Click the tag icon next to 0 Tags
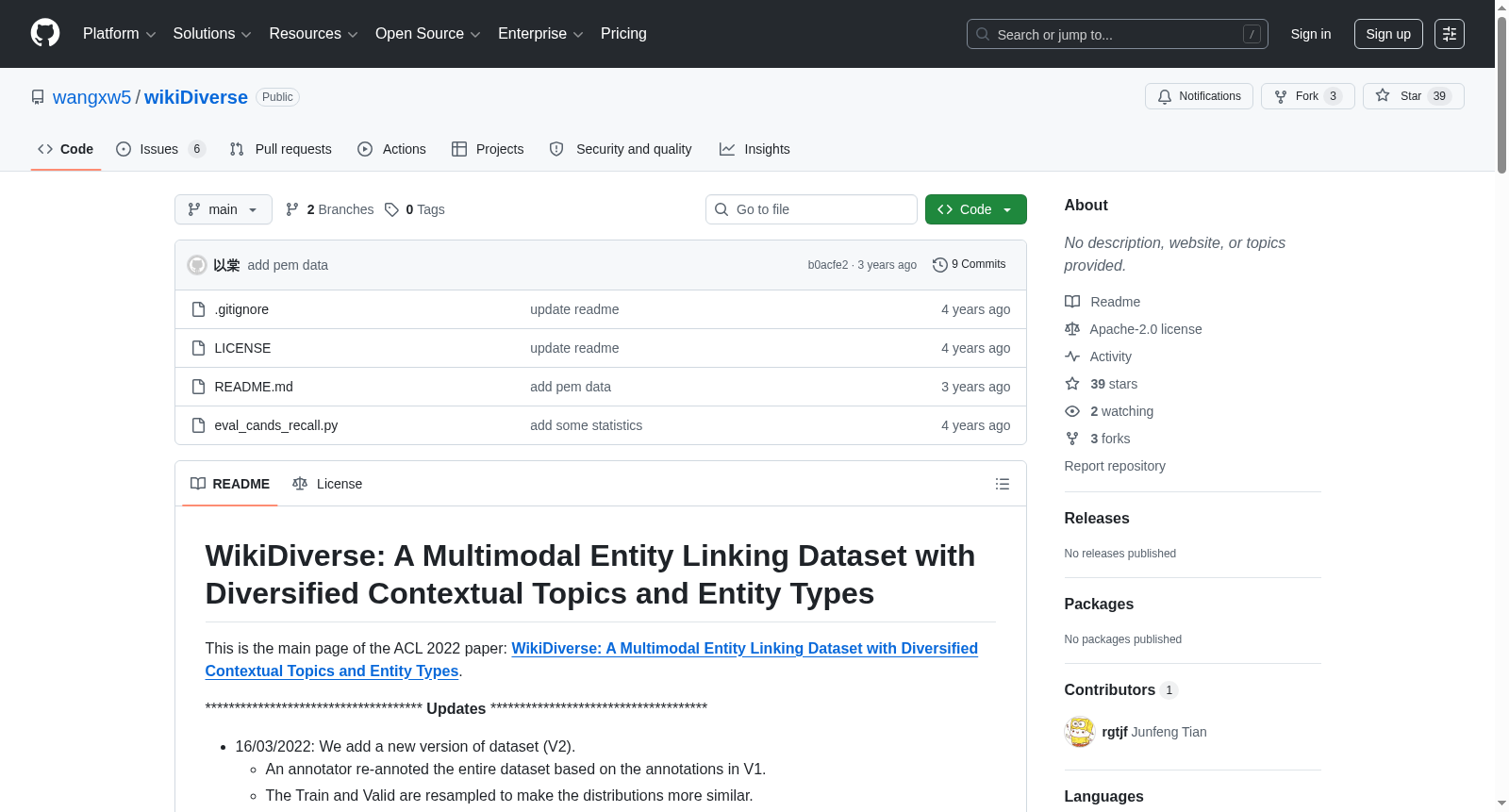 pos(391,209)
